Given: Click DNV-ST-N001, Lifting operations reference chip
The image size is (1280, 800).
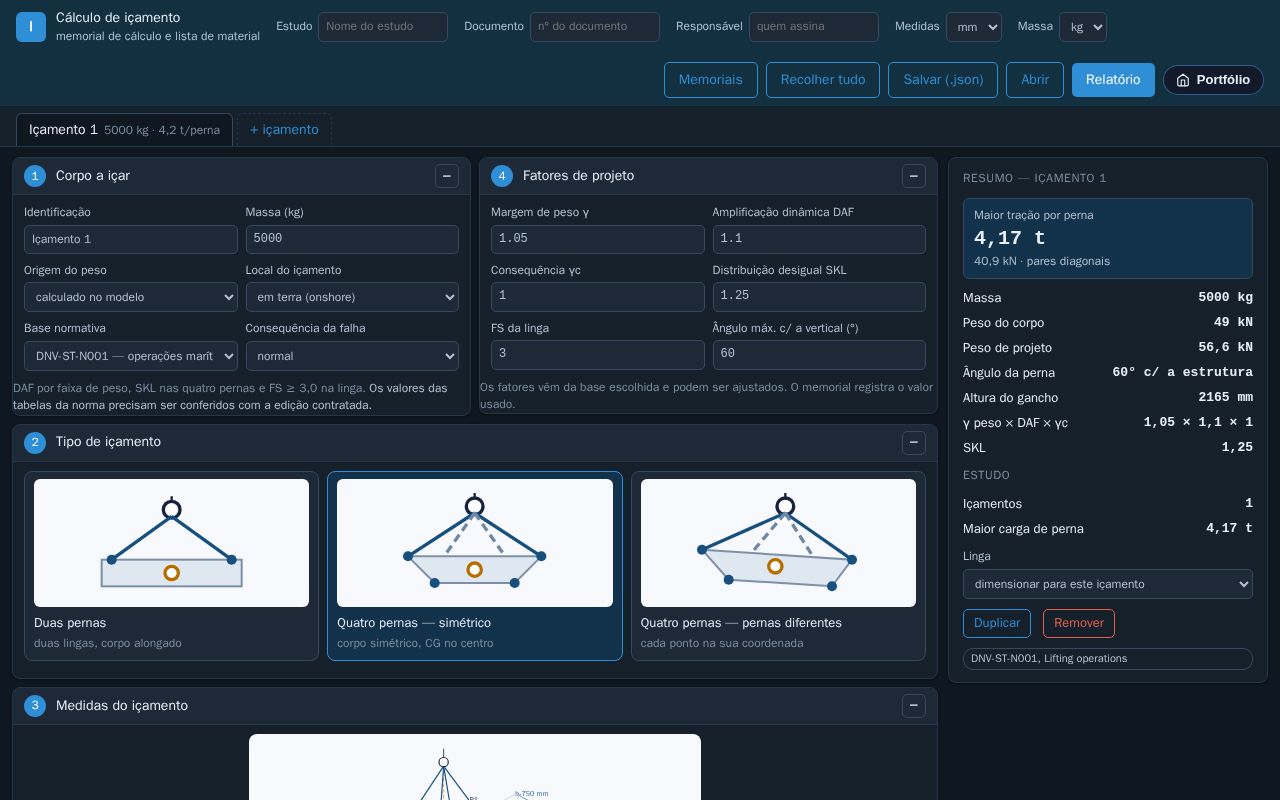Looking at the screenshot, I should point(1108,659).
